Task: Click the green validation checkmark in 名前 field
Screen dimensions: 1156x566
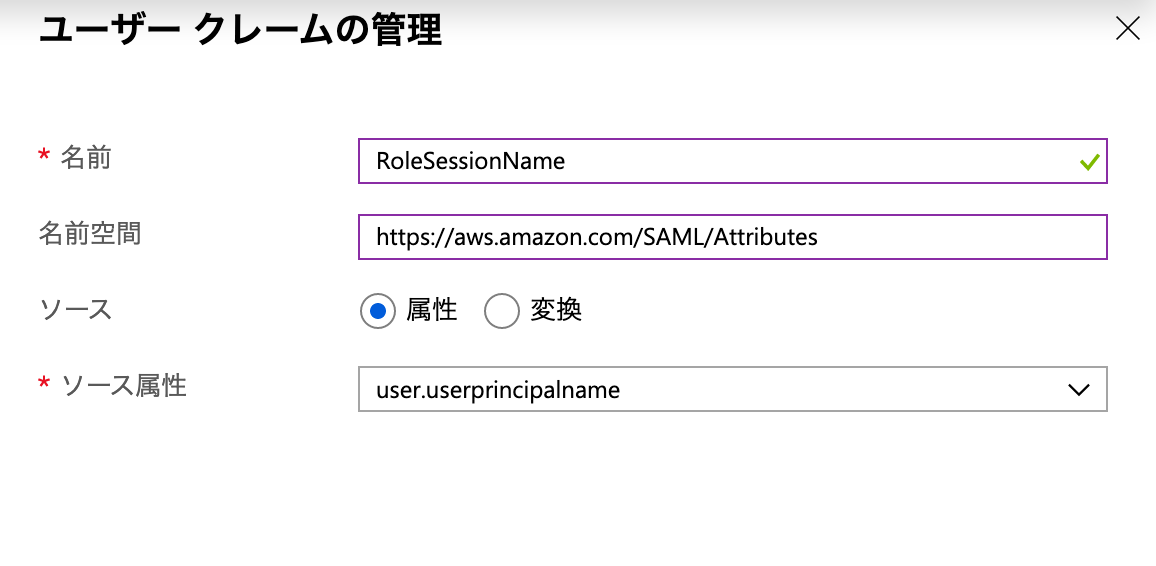Action: tap(1090, 161)
